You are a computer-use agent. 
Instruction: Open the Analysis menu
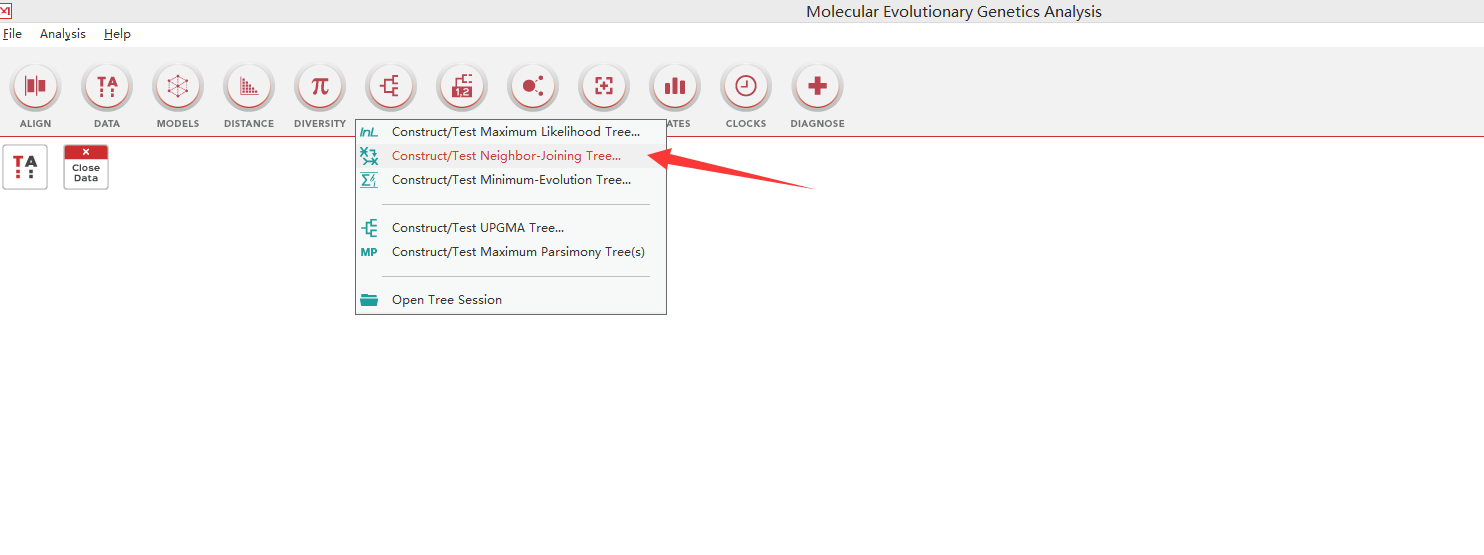[x=63, y=34]
